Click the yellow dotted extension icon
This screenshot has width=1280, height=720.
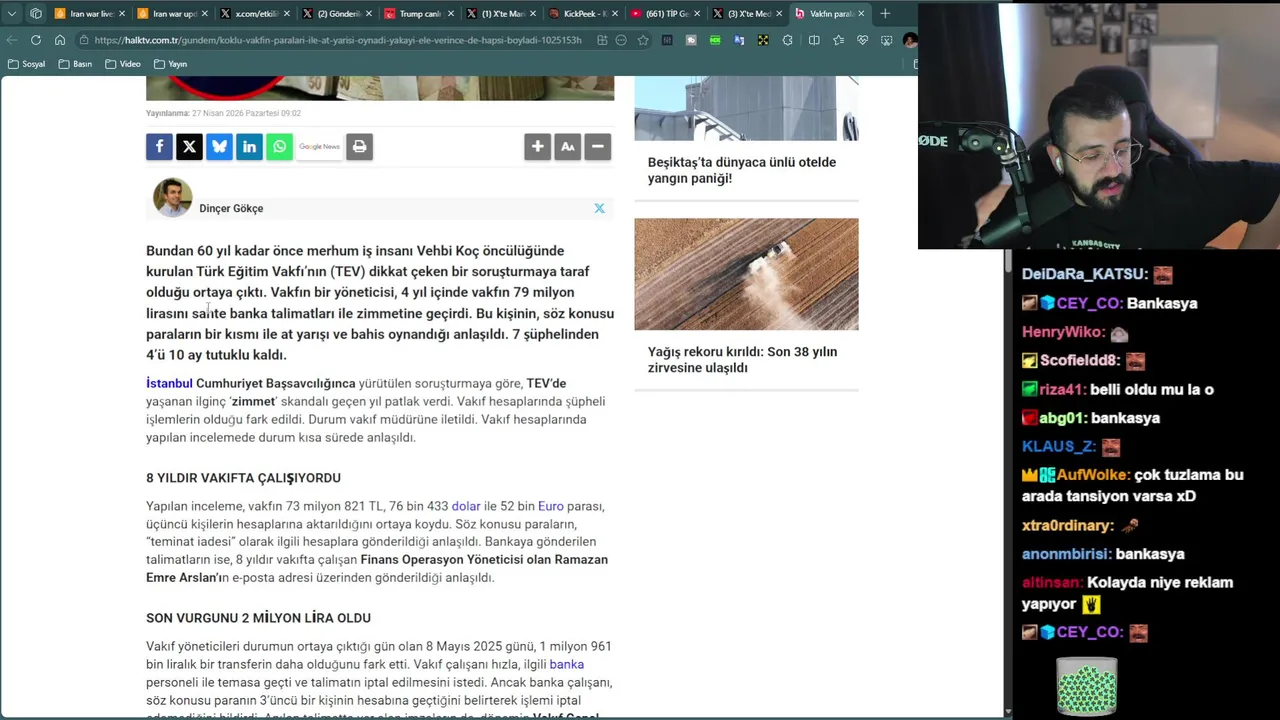pyautogui.click(x=763, y=40)
